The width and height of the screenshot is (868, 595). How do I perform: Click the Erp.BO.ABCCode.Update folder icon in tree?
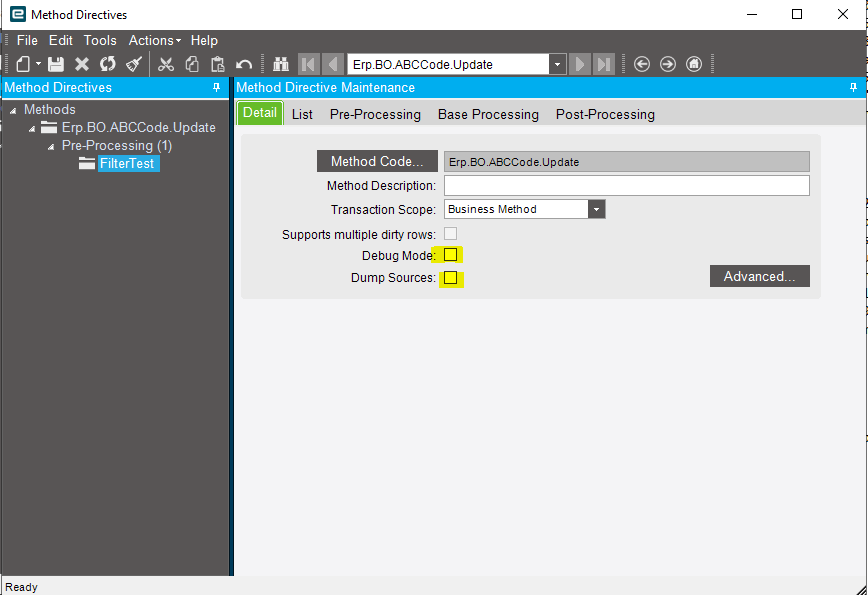click(49, 127)
